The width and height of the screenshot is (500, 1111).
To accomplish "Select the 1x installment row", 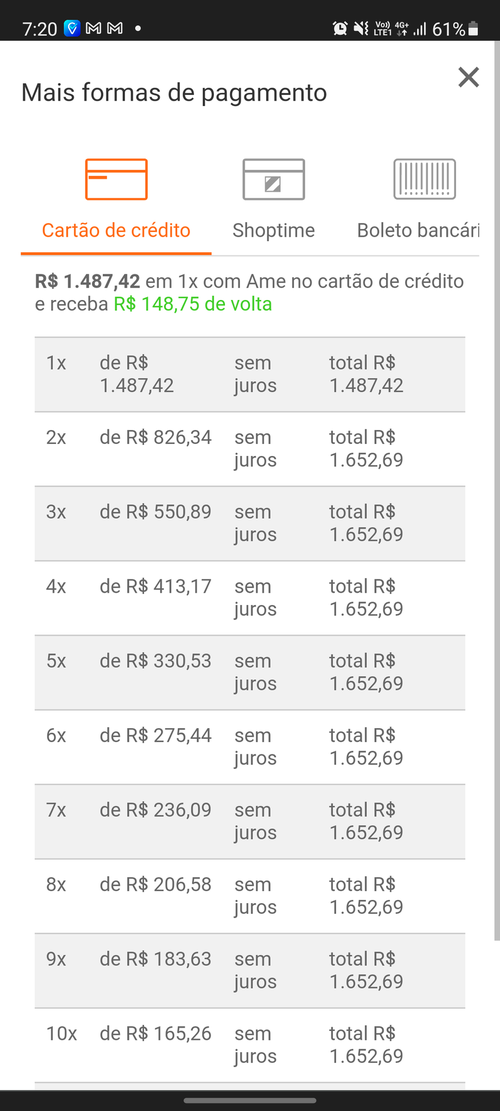I will point(250,374).
